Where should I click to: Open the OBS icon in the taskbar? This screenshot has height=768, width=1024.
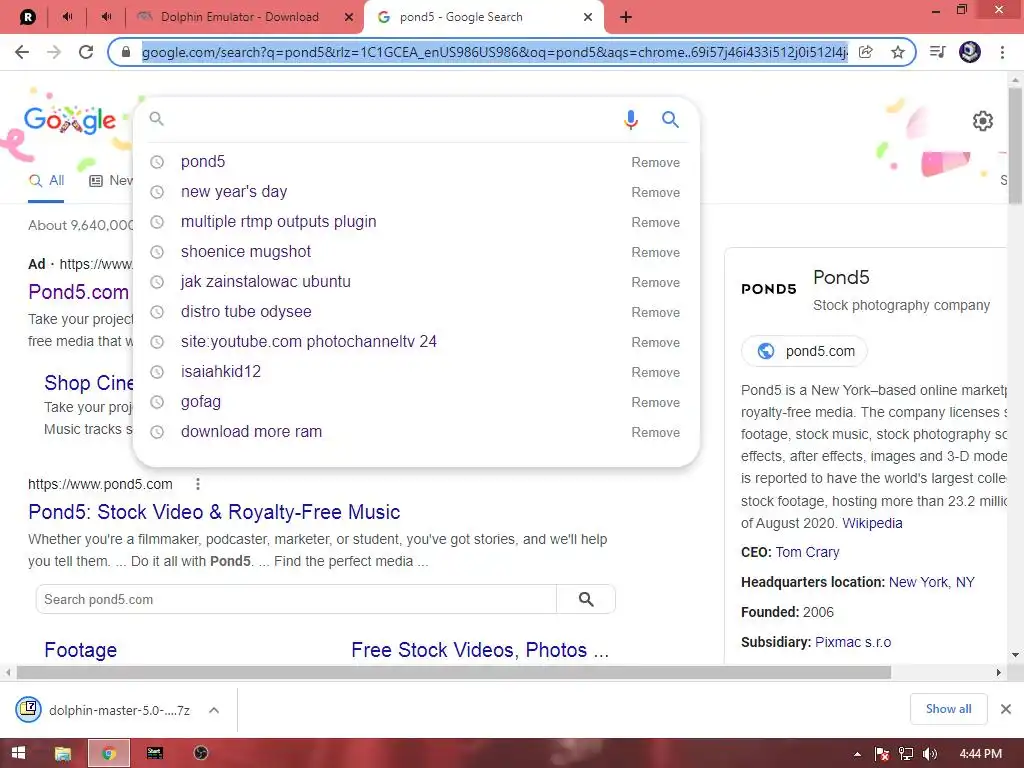point(201,754)
